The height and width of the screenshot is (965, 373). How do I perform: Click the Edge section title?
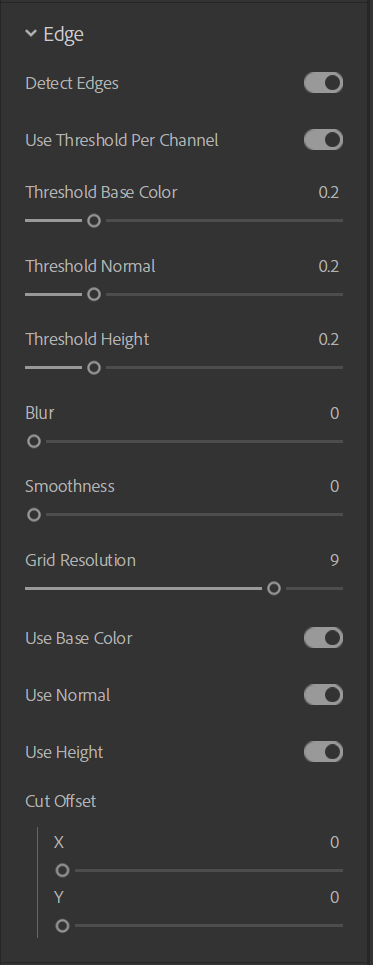pos(63,34)
